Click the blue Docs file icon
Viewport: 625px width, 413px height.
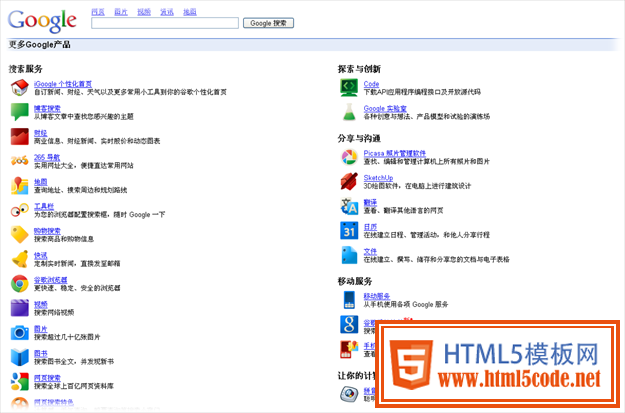pyautogui.click(x=349, y=255)
